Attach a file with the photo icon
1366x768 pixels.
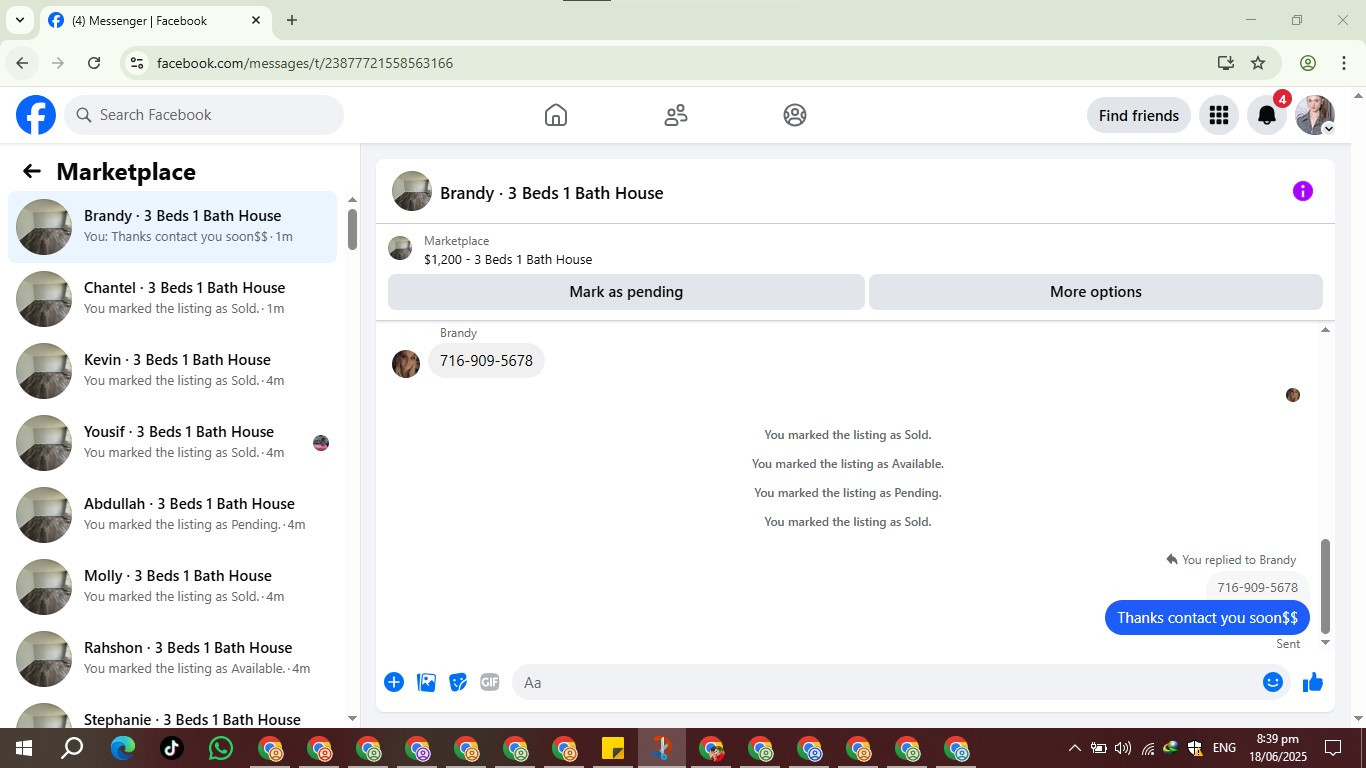426,682
